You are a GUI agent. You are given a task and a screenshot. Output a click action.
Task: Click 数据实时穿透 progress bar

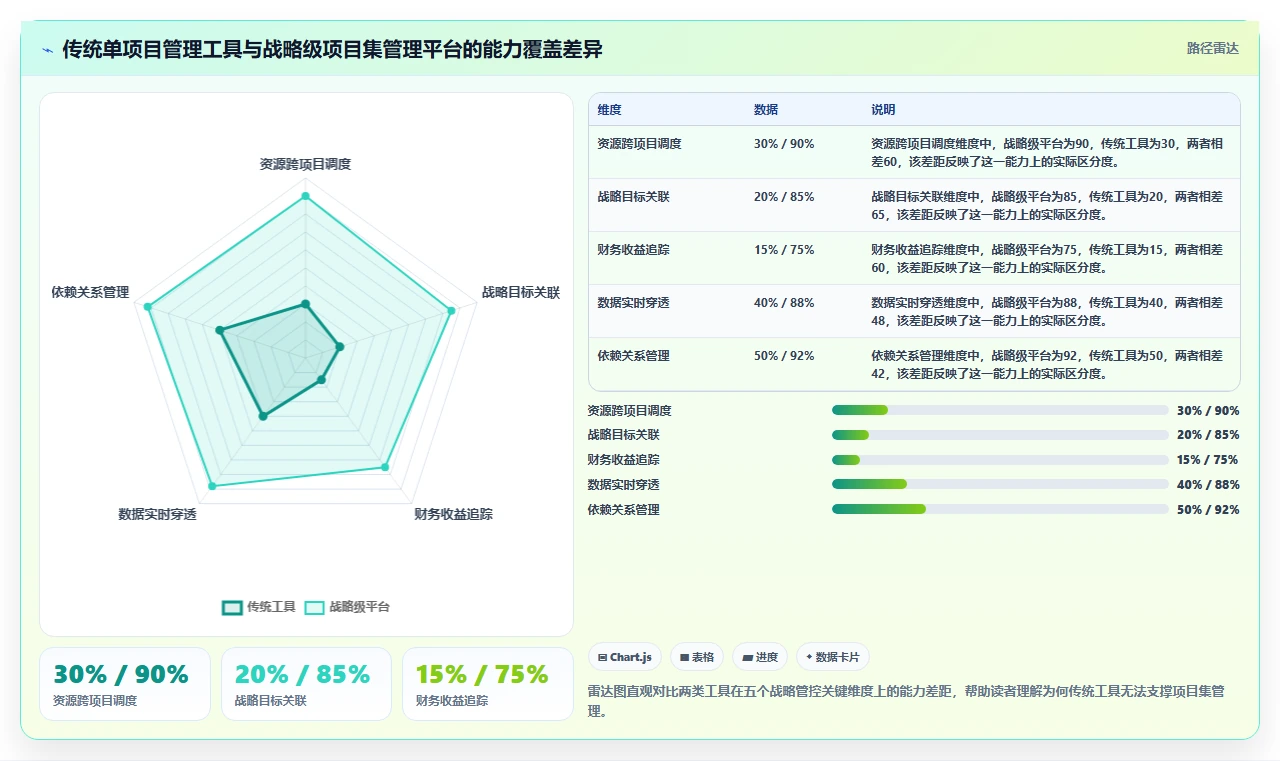point(1000,484)
